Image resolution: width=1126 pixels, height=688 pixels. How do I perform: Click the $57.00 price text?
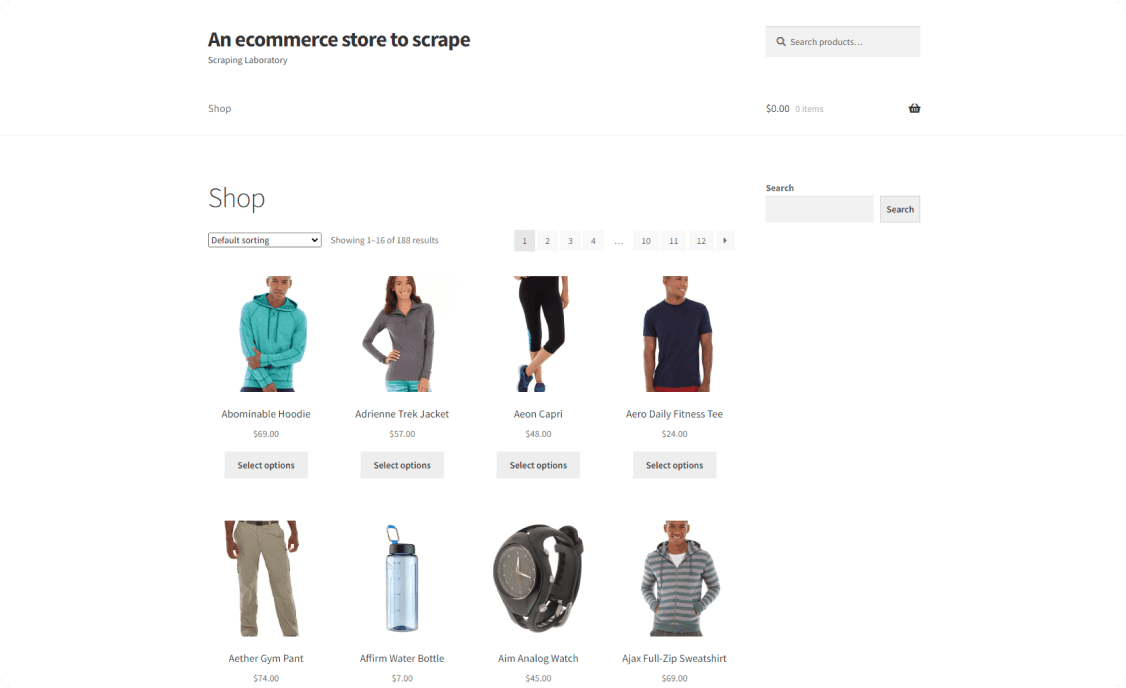[402, 434]
